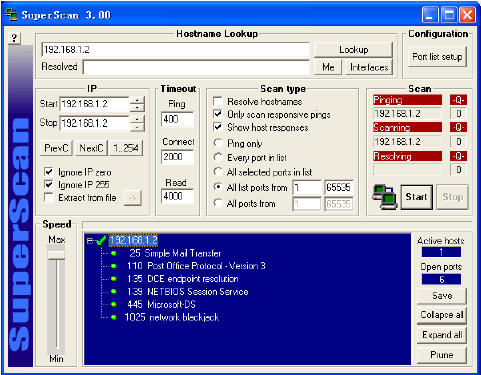The width and height of the screenshot is (481, 375).
Task: Select the 1025 network blackjack row
Action: [172, 317]
